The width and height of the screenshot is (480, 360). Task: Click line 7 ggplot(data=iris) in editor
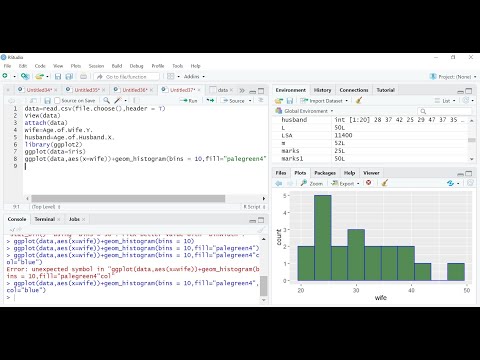click(x=55, y=151)
